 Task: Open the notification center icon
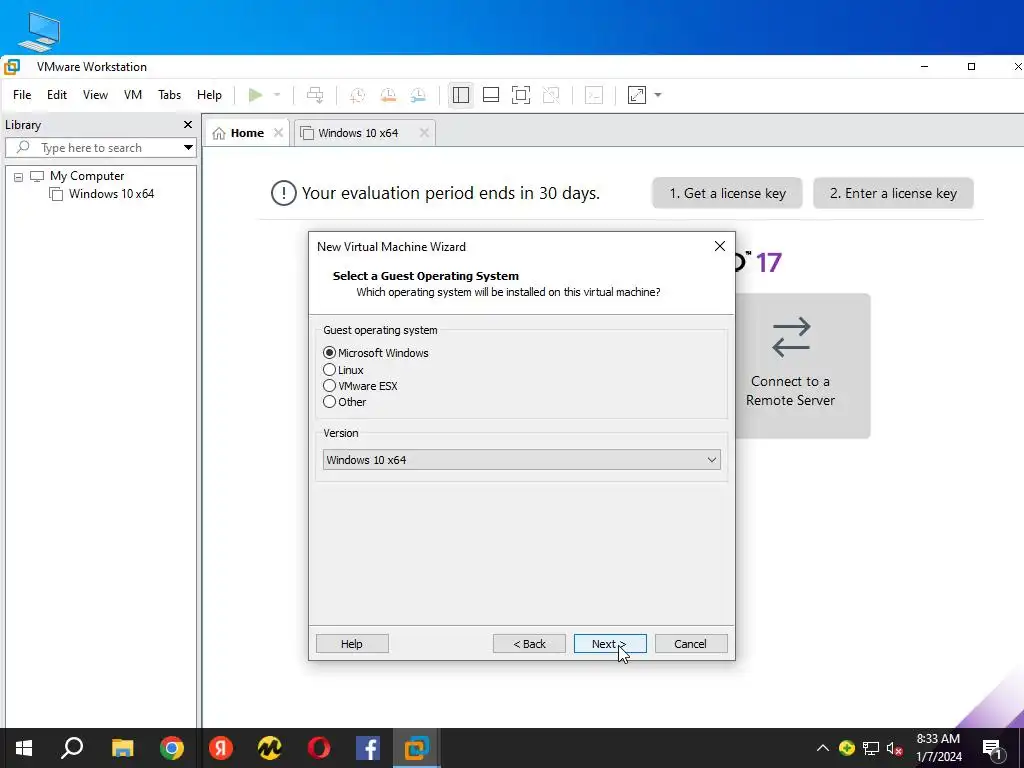click(x=993, y=748)
